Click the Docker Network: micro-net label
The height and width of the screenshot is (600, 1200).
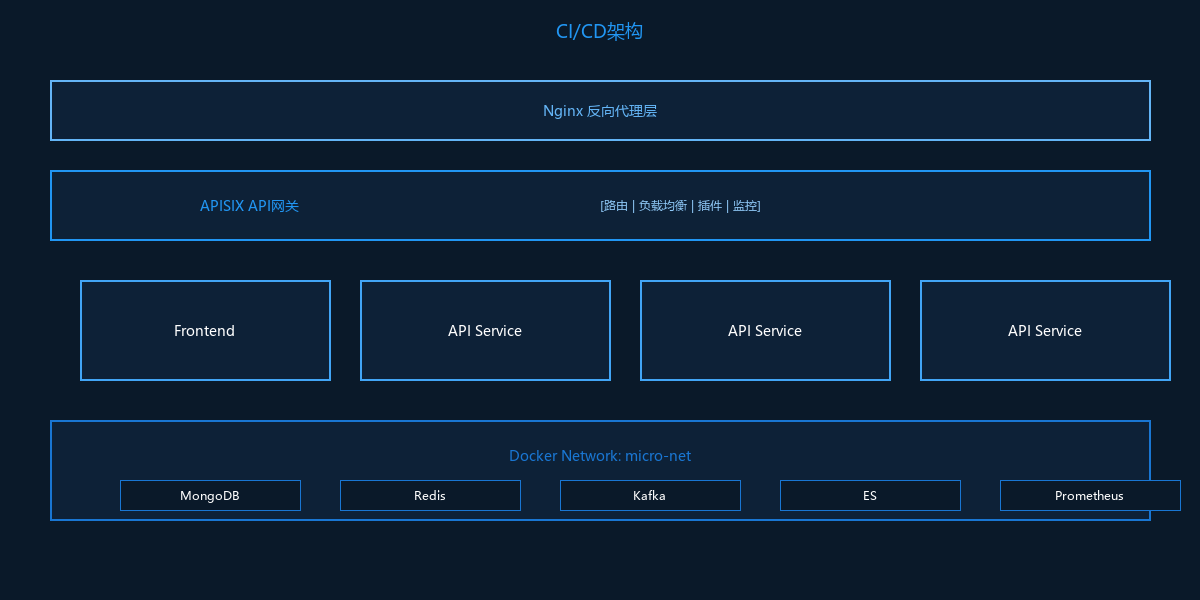[599, 456]
